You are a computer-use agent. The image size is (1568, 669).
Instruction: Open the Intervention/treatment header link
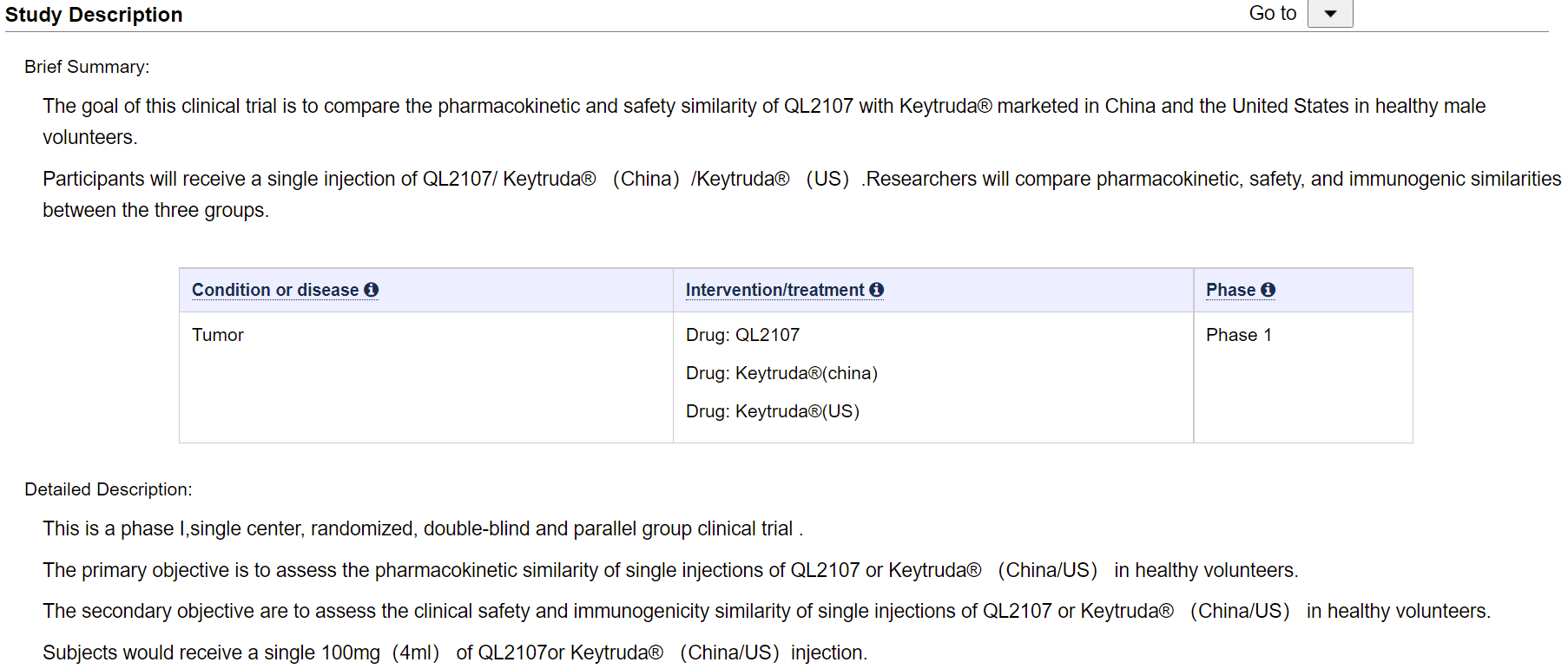[x=774, y=290]
